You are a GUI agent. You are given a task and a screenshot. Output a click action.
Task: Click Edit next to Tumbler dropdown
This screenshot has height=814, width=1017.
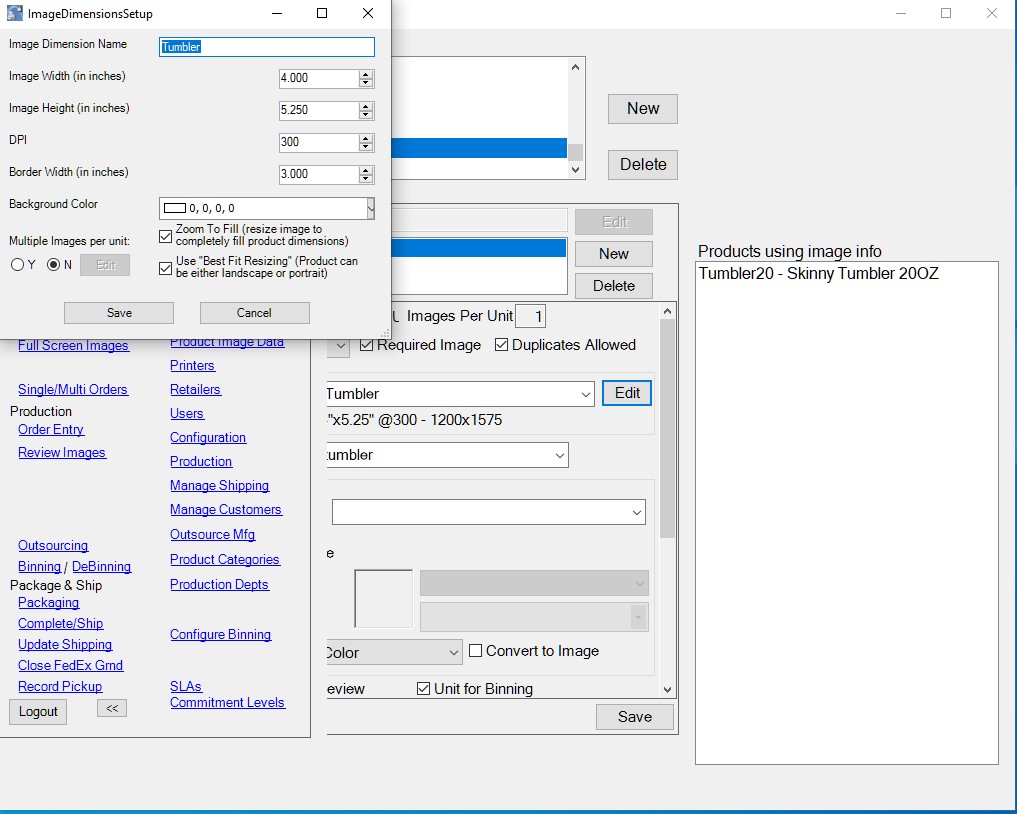pyautogui.click(x=627, y=393)
